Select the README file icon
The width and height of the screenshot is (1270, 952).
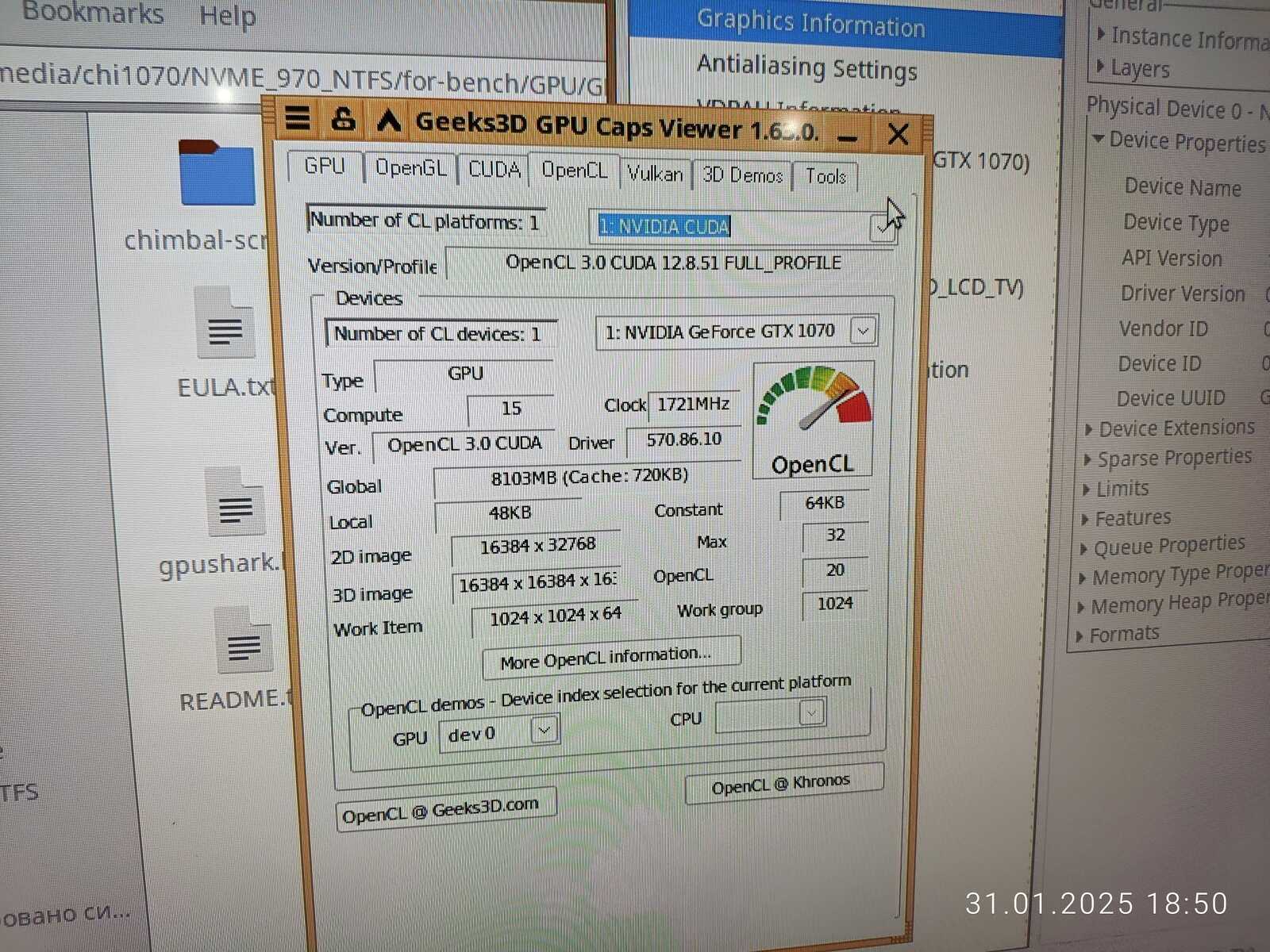pyautogui.click(x=243, y=642)
